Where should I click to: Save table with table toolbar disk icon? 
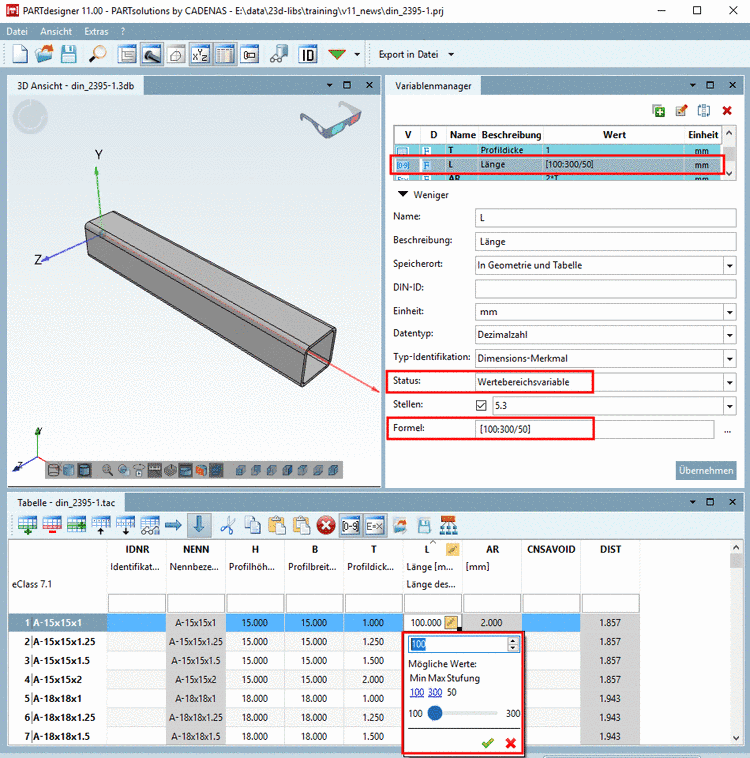pos(424,525)
